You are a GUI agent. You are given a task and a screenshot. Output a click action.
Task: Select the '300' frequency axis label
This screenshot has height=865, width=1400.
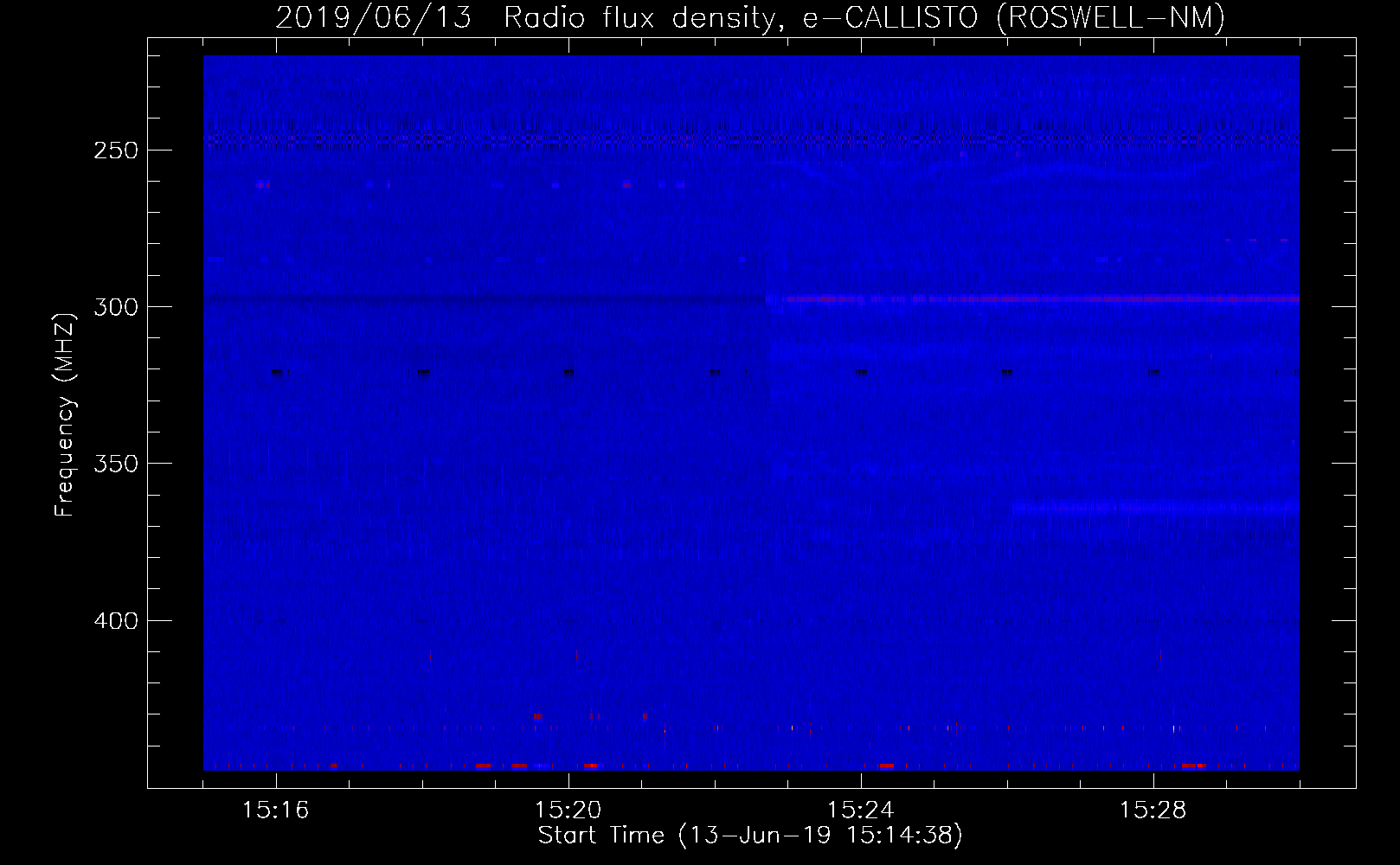coord(116,307)
